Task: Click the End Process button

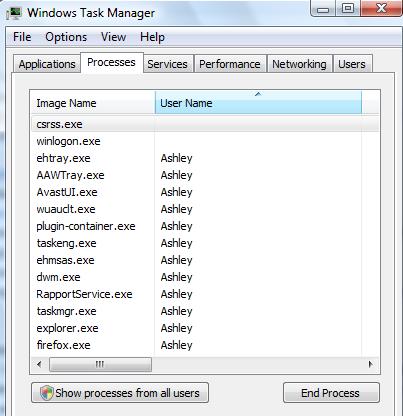Action: [331, 393]
